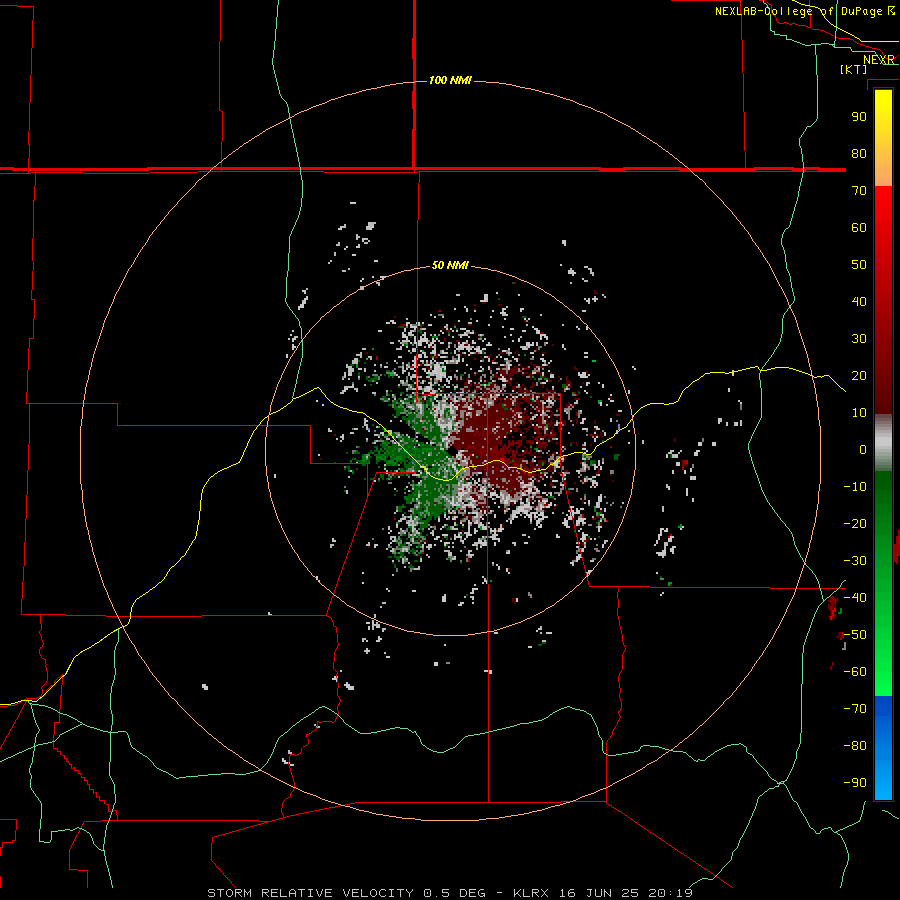Select the 20 value on velocity scale
Screen dimensions: 900x900
(859, 375)
